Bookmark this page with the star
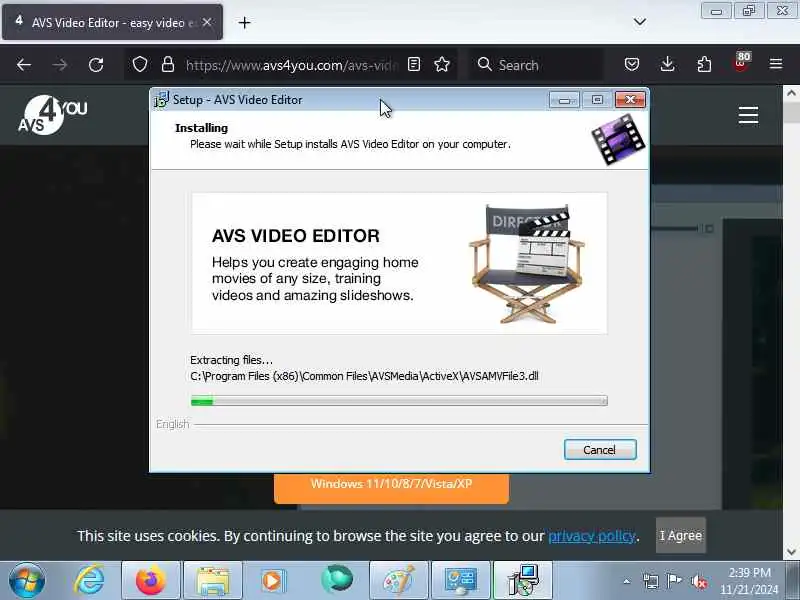 coord(442,64)
